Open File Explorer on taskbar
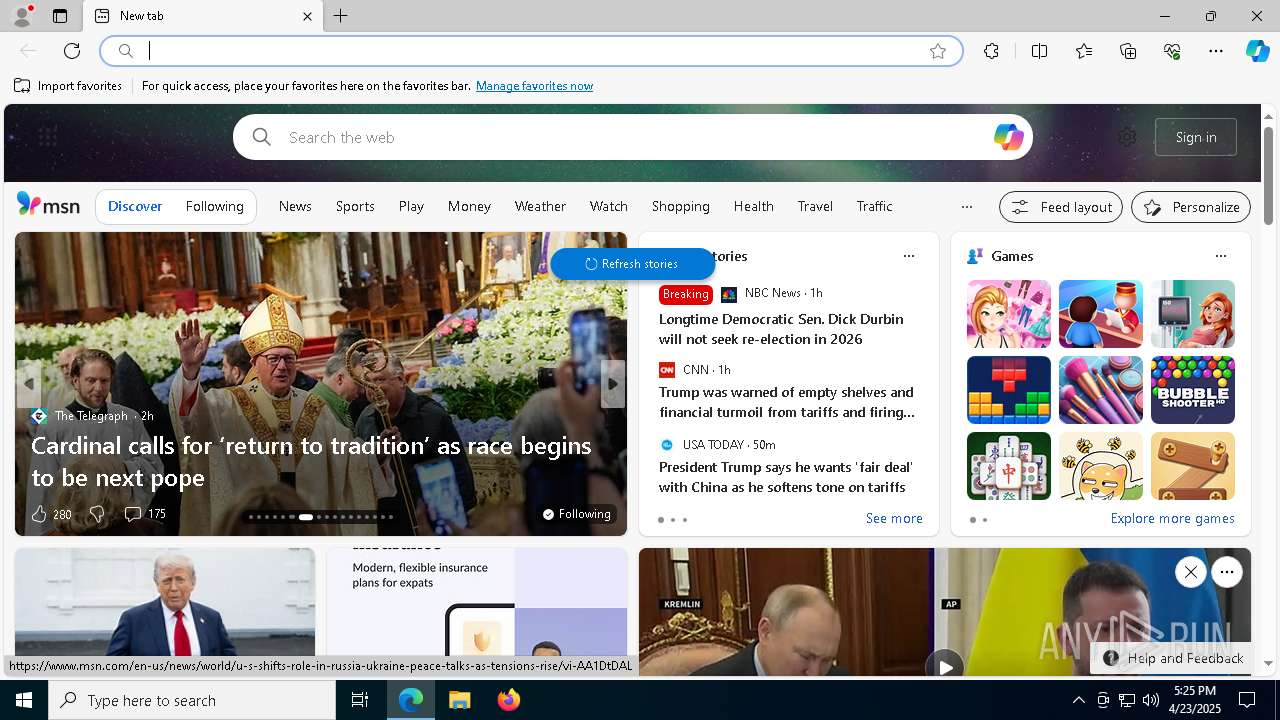The height and width of the screenshot is (720, 1280). (x=459, y=700)
